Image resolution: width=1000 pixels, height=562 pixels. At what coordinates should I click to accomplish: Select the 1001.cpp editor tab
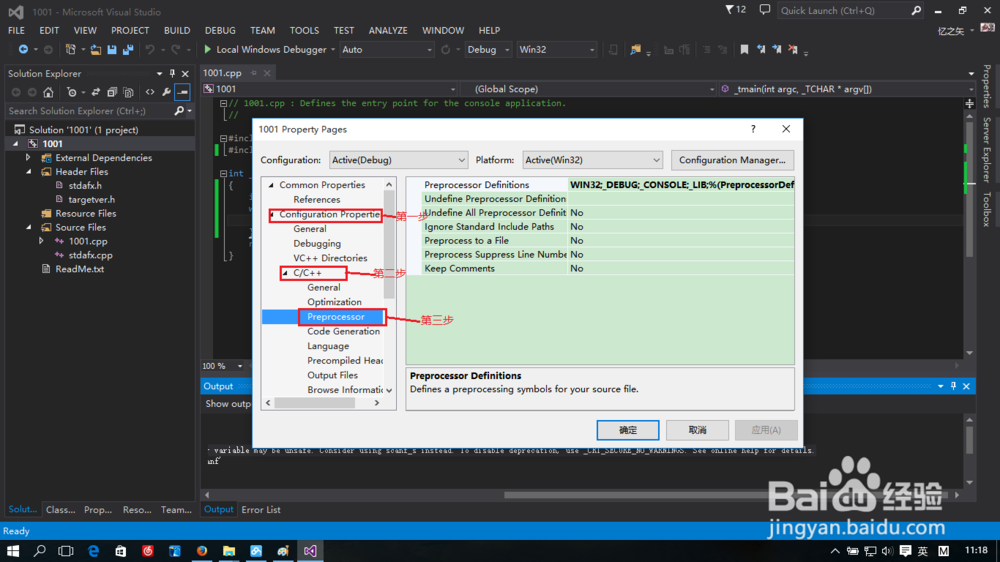[223, 73]
